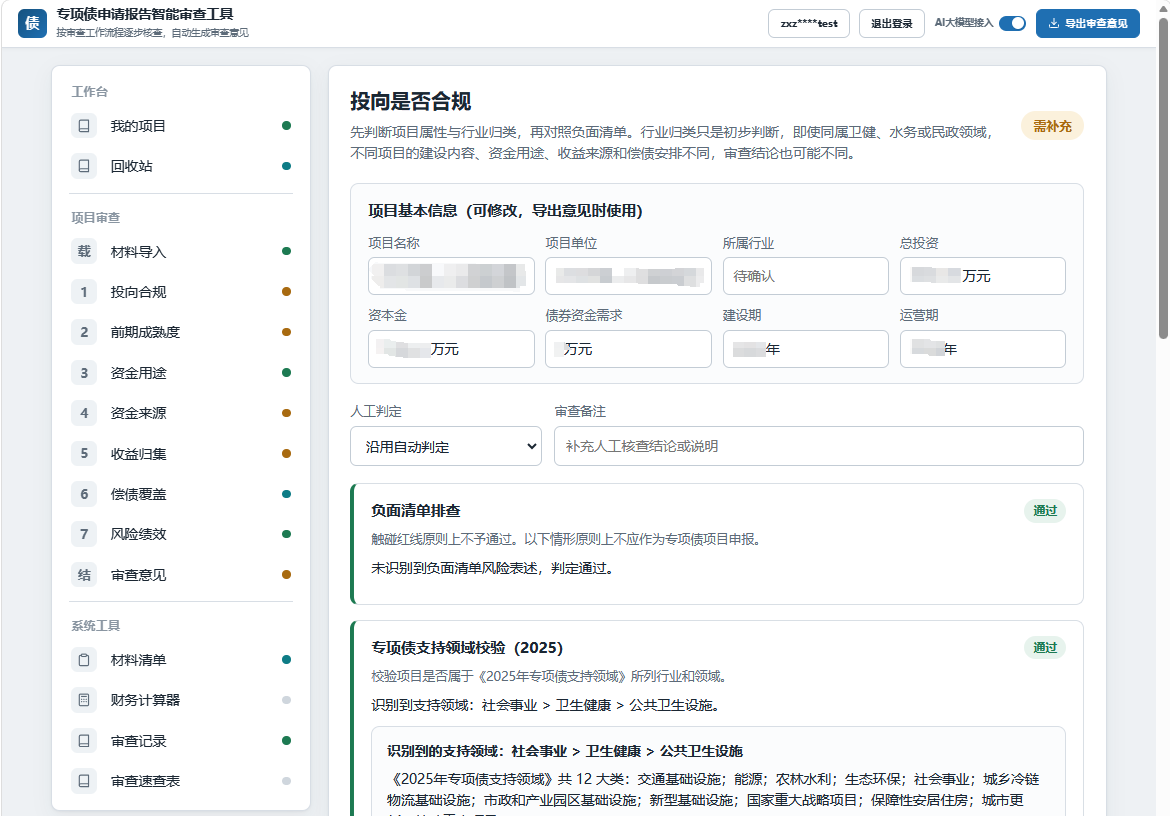Click the 项目基本信息 section title

(x=505, y=210)
